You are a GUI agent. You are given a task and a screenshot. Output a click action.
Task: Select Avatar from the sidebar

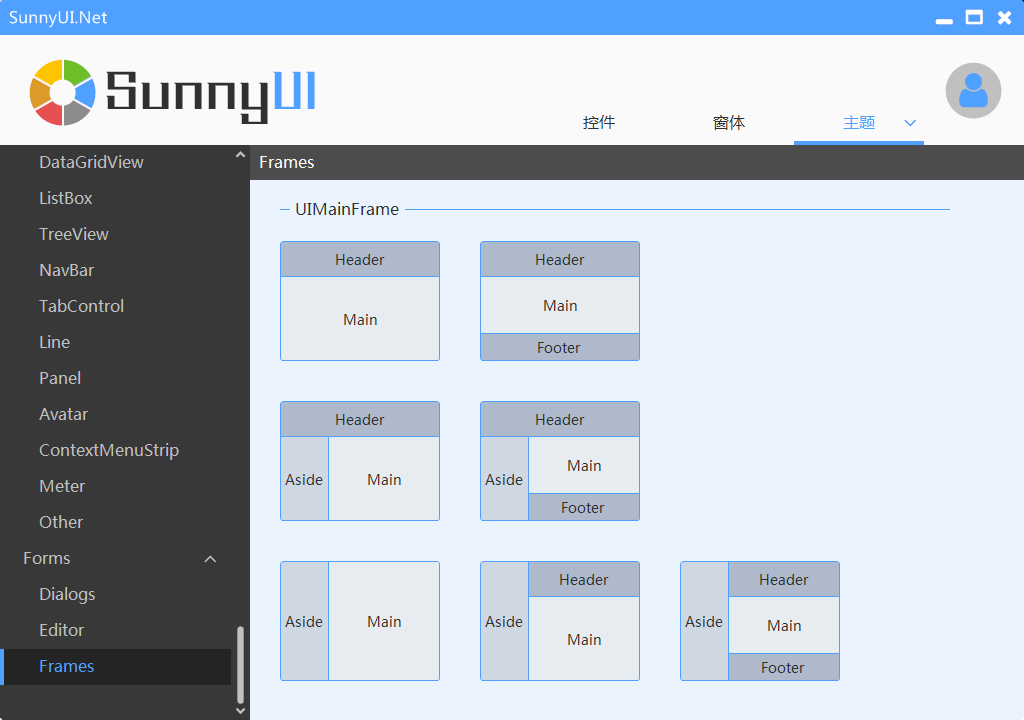click(63, 414)
